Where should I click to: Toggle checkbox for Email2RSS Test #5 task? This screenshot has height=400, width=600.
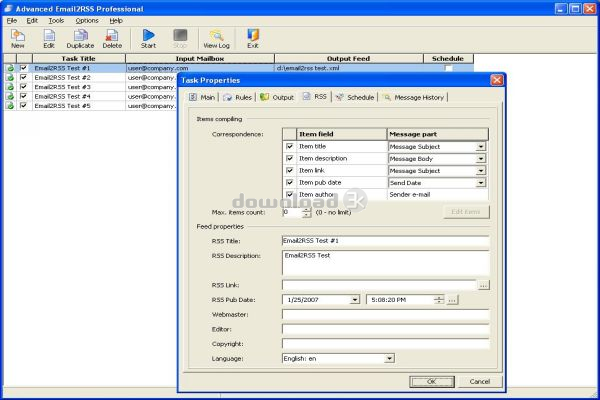tap(23, 105)
